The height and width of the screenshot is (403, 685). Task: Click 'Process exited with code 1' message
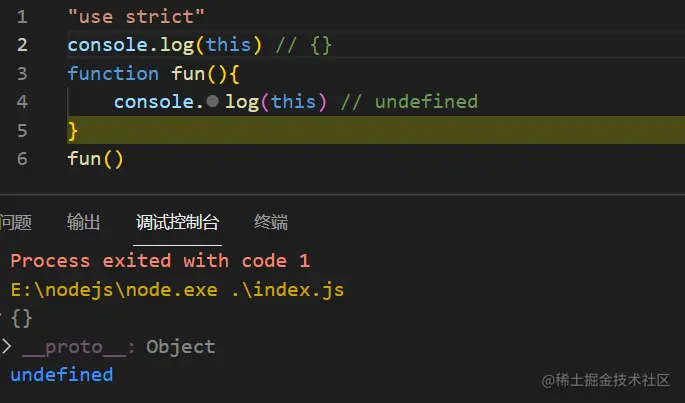(160, 261)
